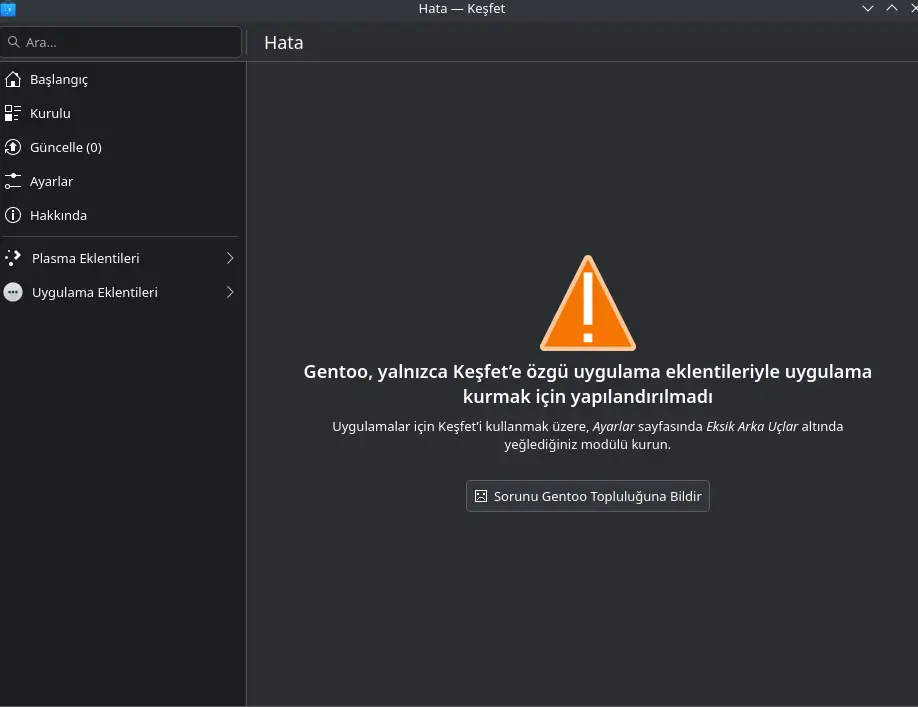
Task: Click the 'Gentoo, yalnızca Keşfet'e özgü' error heading
Action: (588, 384)
